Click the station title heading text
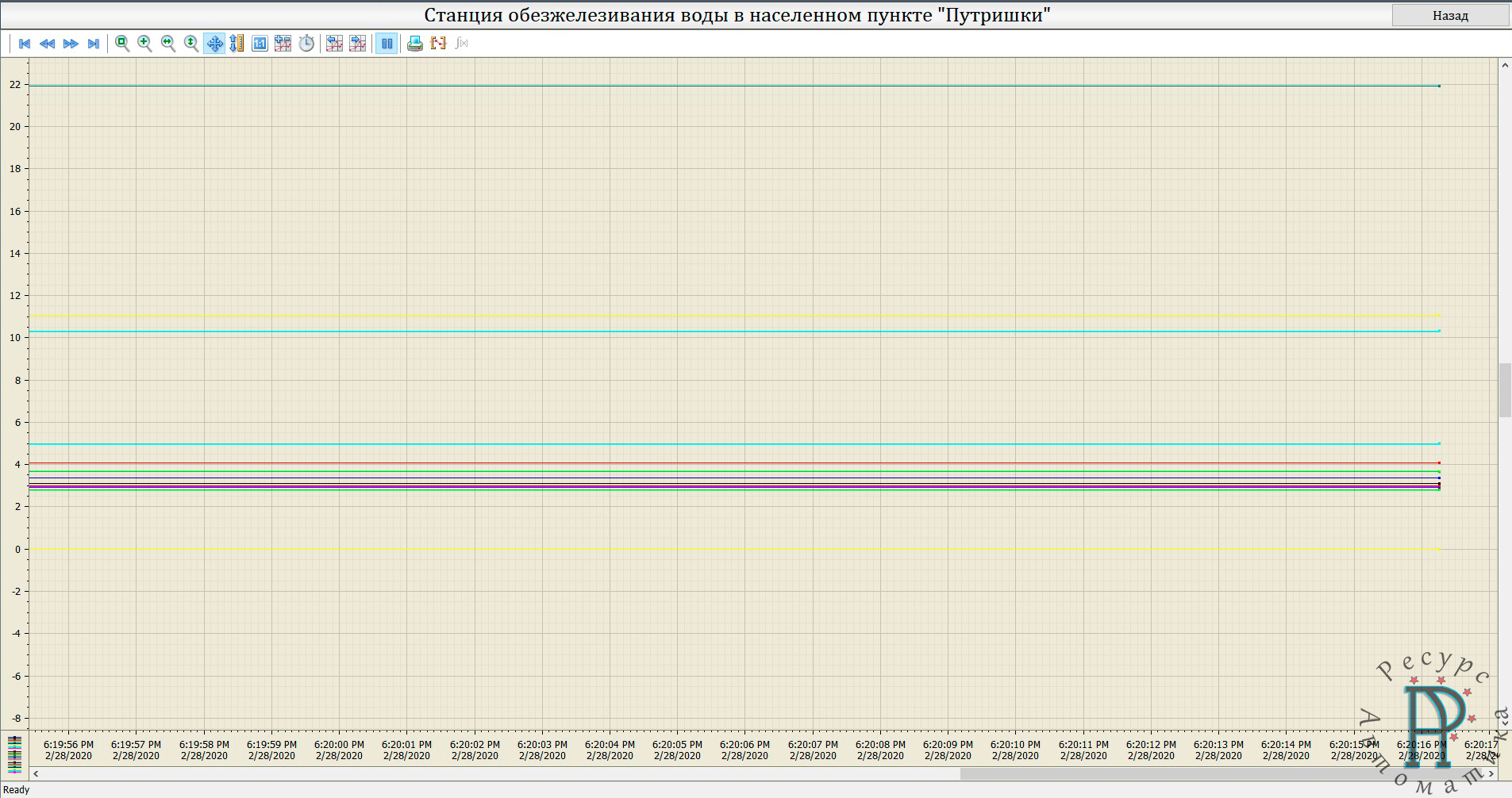This screenshot has width=1512, height=798. pos(737,15)
